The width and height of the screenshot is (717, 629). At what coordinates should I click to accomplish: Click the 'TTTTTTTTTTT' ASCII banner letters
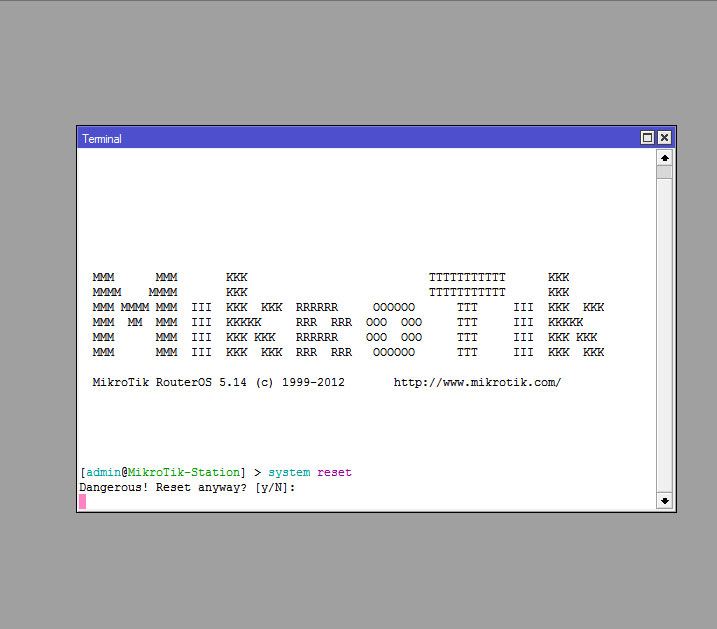point(467,277)
